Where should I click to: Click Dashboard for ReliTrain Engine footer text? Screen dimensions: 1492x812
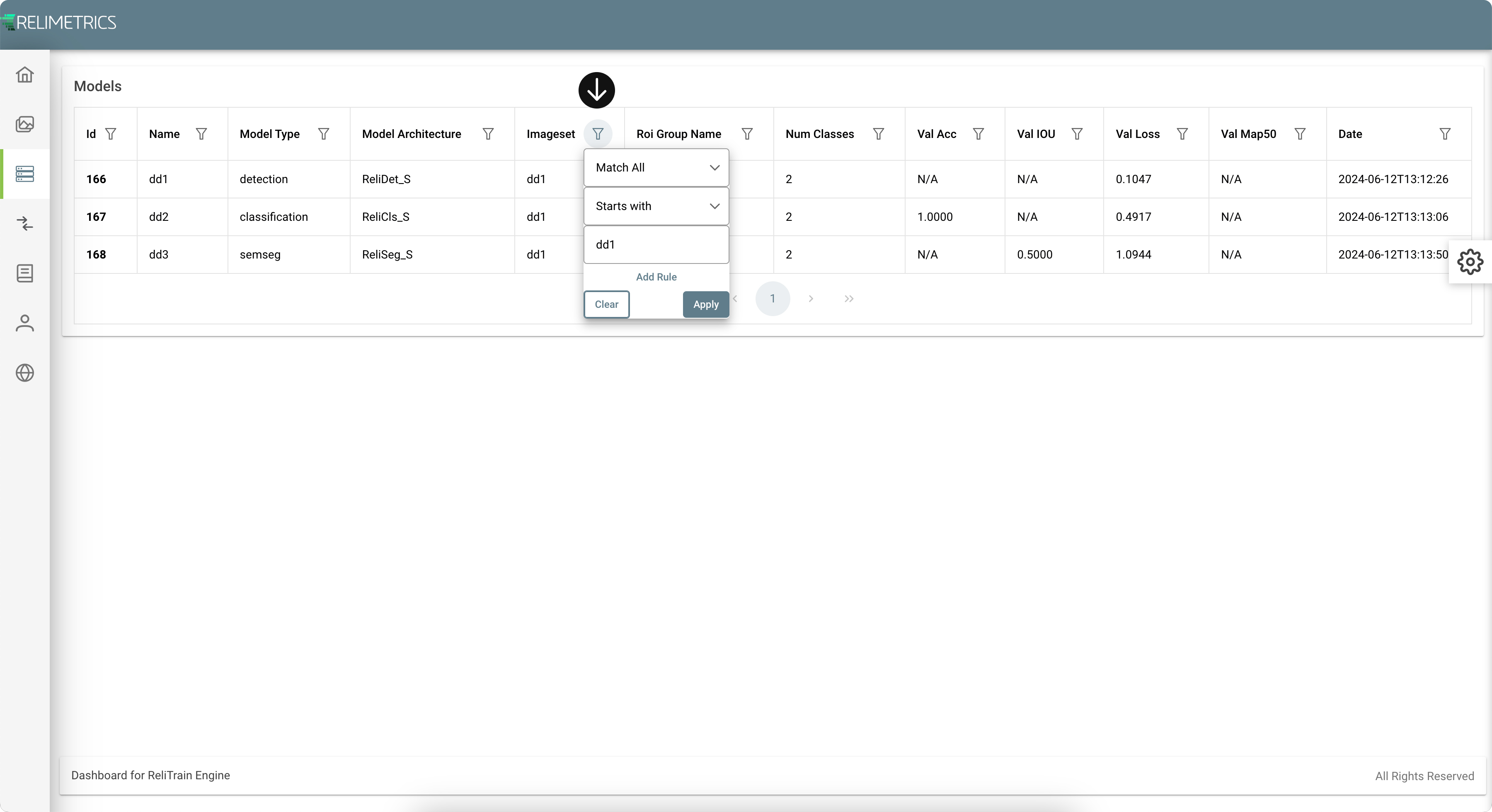[x=150, y=776]
